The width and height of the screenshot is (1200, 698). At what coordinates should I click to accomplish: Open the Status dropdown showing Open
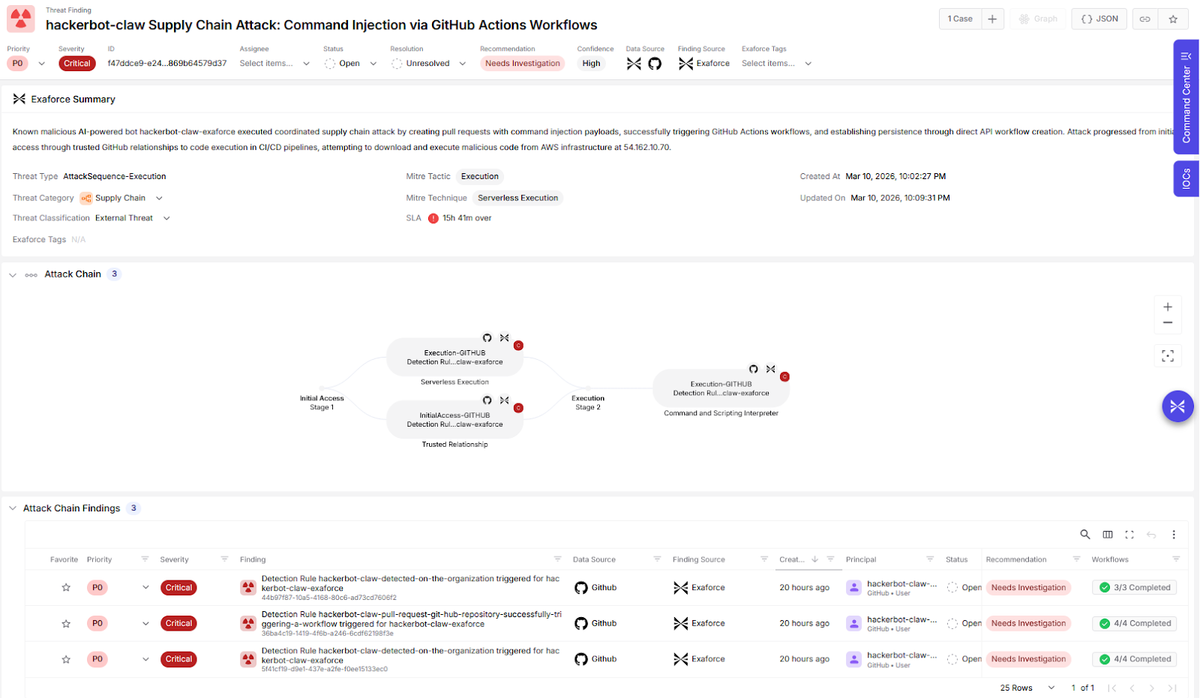(x=350, y=63)
